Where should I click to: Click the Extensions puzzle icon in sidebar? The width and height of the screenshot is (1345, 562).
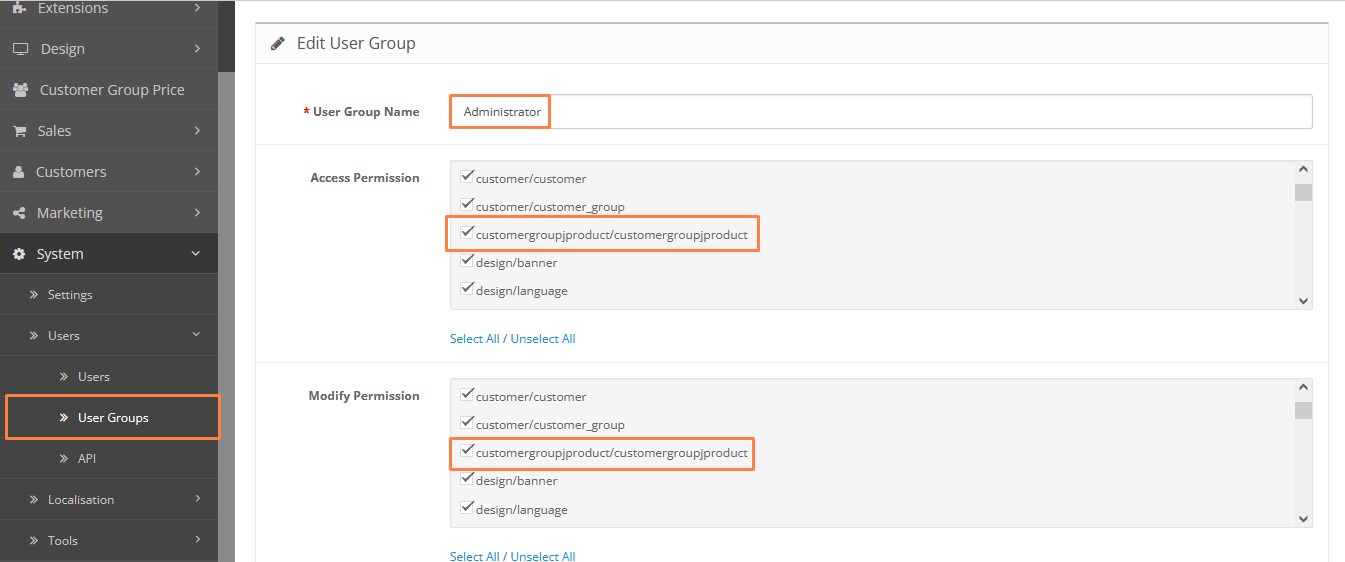(19, 8)
